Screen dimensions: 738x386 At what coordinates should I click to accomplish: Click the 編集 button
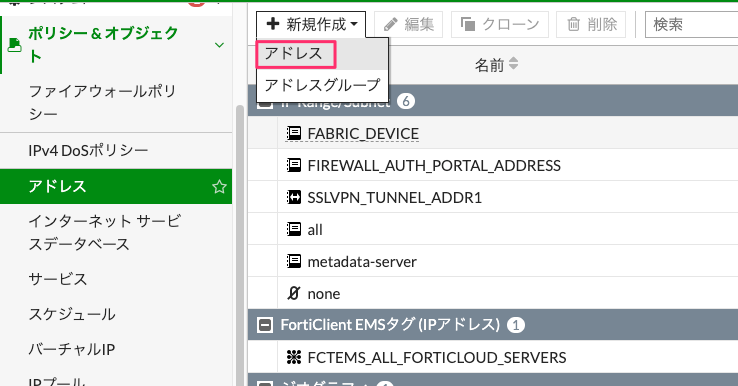click(409, 24)
